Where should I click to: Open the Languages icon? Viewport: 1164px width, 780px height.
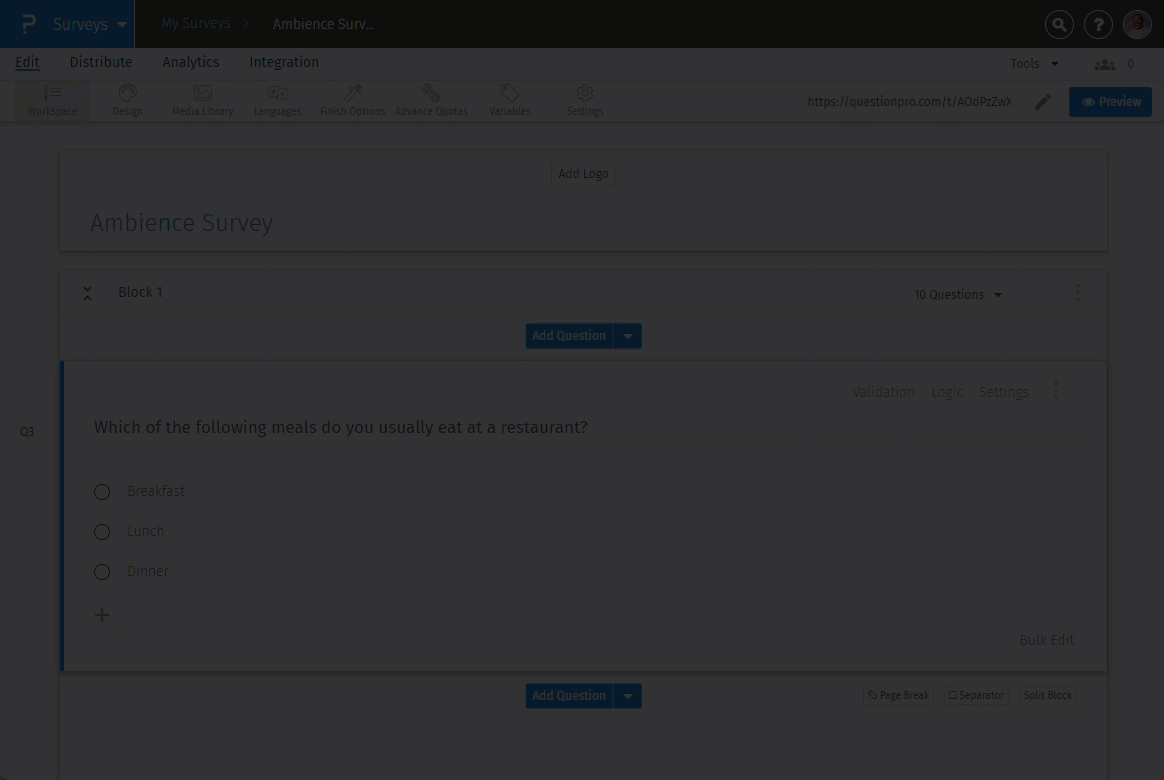(x=278, y=93)
